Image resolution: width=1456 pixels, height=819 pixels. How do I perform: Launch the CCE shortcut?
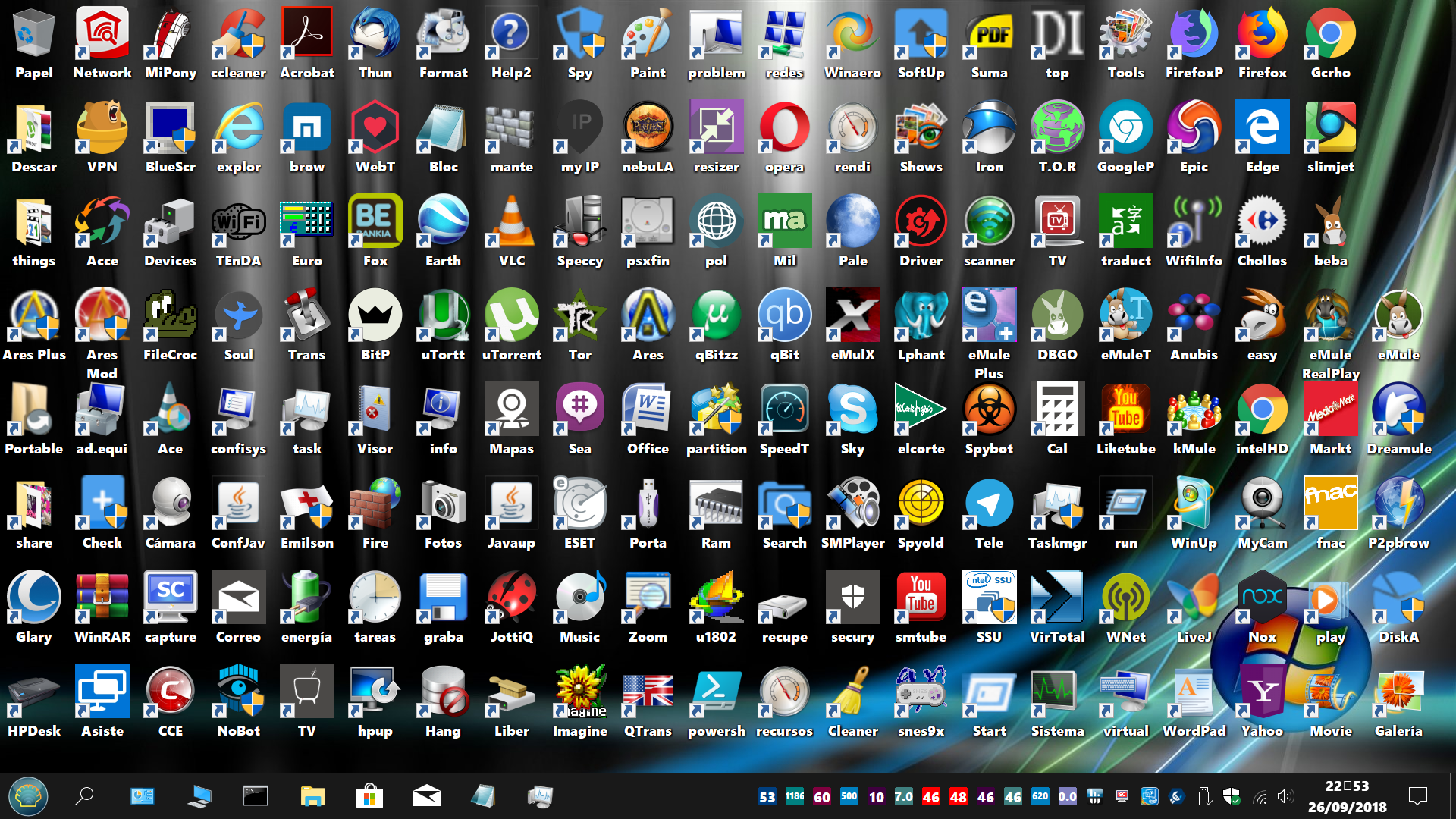[x=171, y=701]
